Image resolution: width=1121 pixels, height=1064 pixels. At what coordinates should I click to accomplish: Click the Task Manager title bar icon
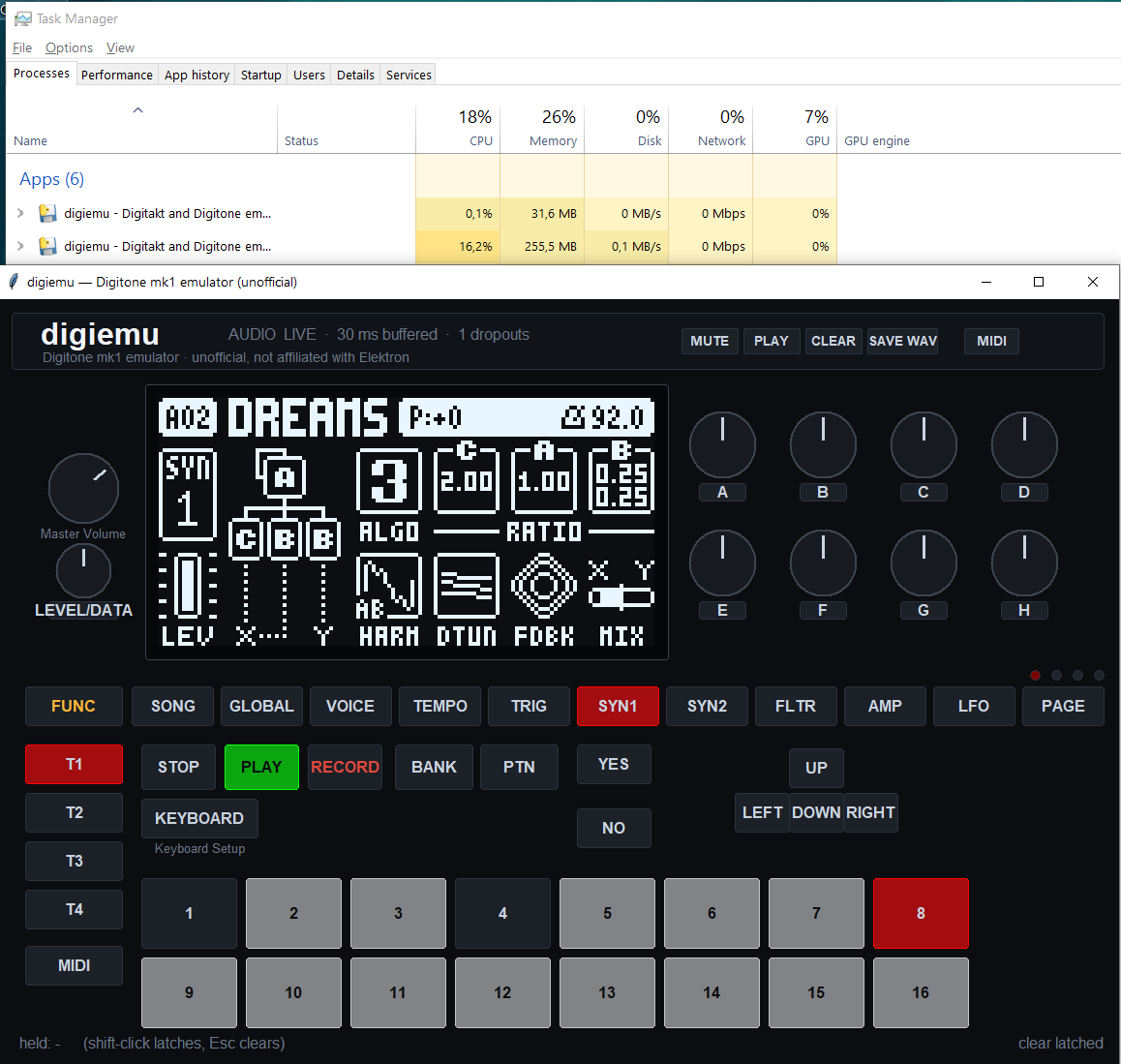pyautogui.click(x=23, y=18)
